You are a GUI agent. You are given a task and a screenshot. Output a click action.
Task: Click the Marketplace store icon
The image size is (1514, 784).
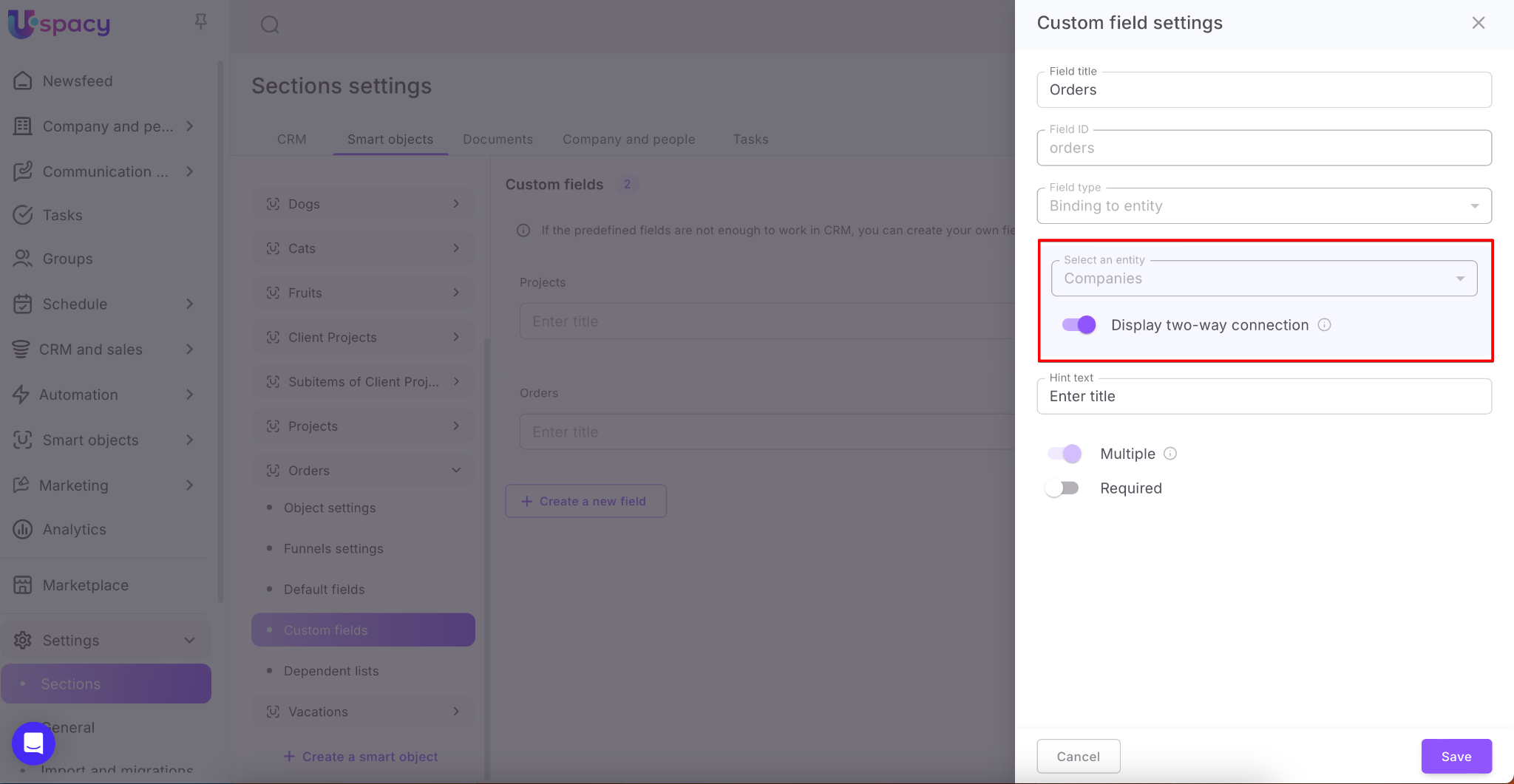pos(23,585)
